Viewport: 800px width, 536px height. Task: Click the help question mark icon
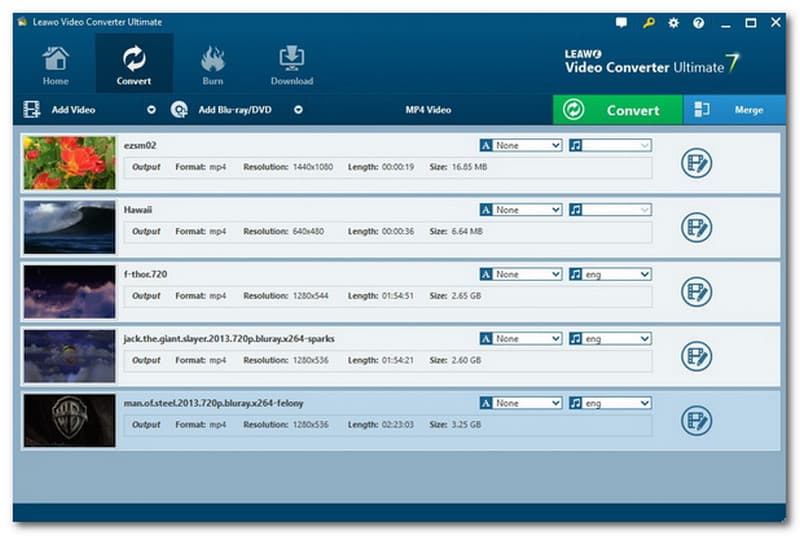[698, 22]
